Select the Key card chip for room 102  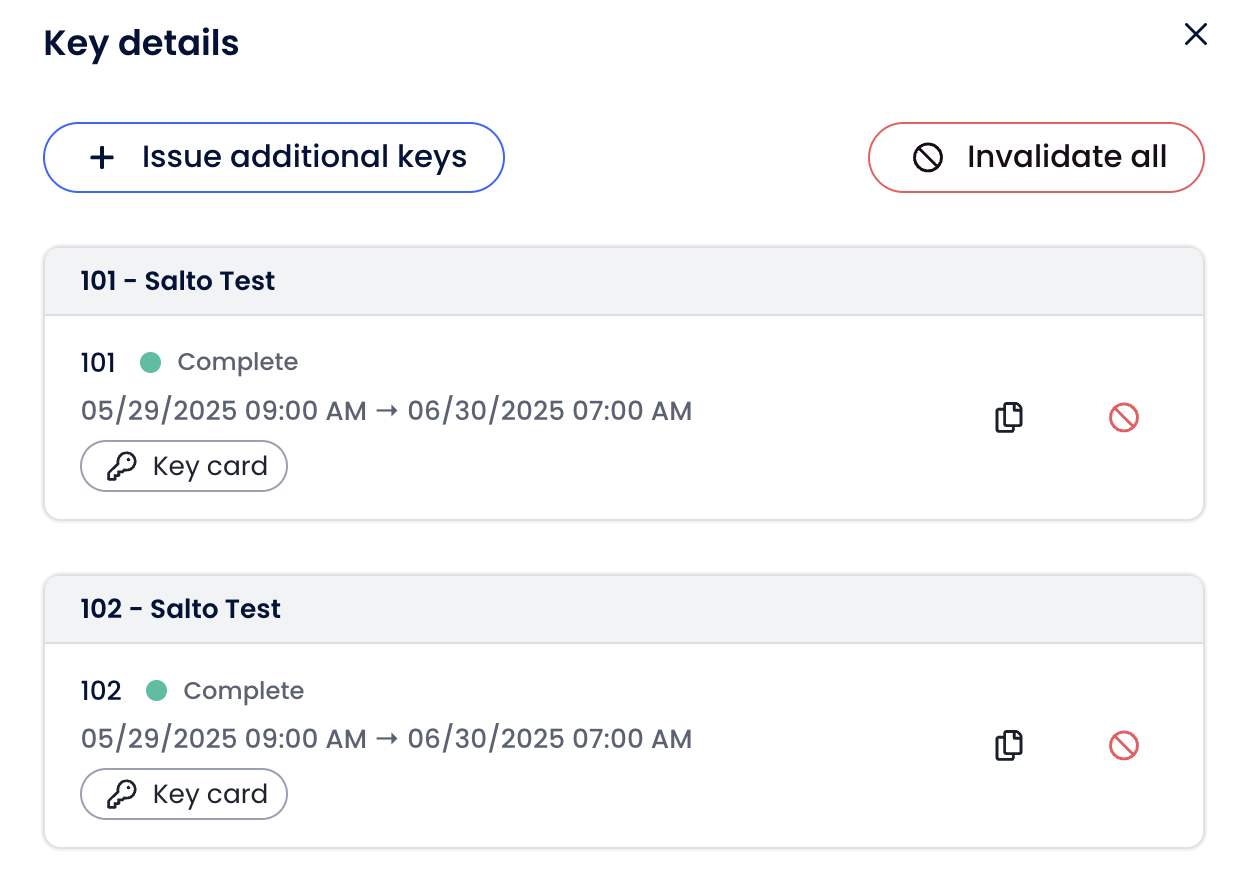pos(184,794)
